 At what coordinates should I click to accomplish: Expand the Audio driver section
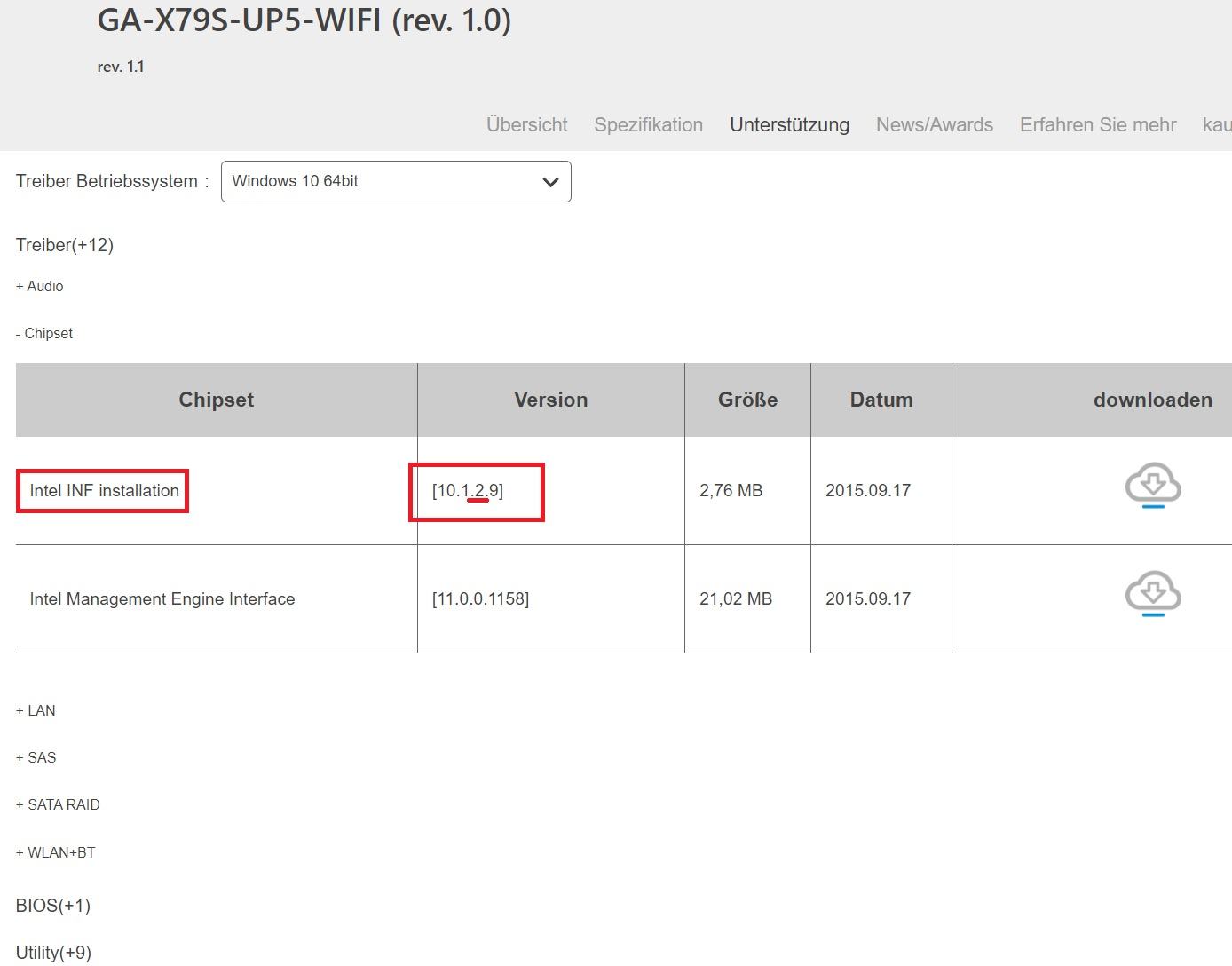[40, 286]
